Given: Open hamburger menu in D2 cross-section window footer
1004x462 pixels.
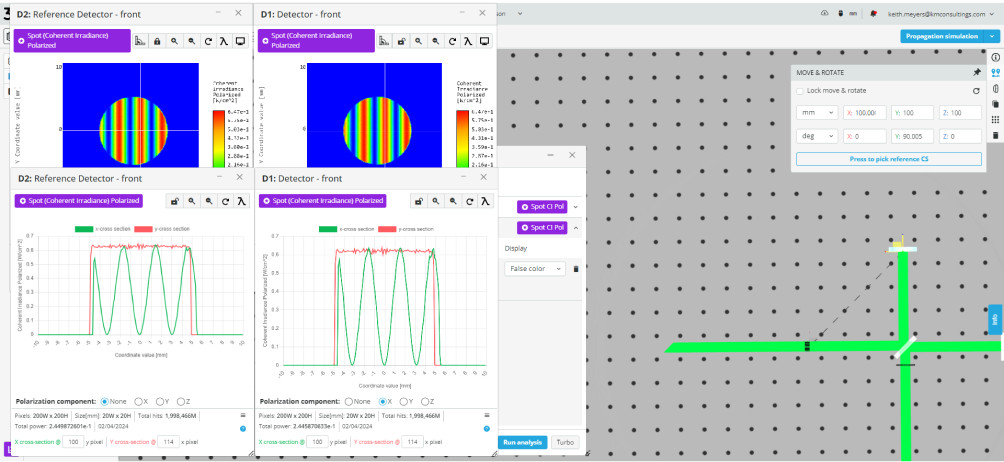Looking at the screenshot, I should [x=243, y=415].
